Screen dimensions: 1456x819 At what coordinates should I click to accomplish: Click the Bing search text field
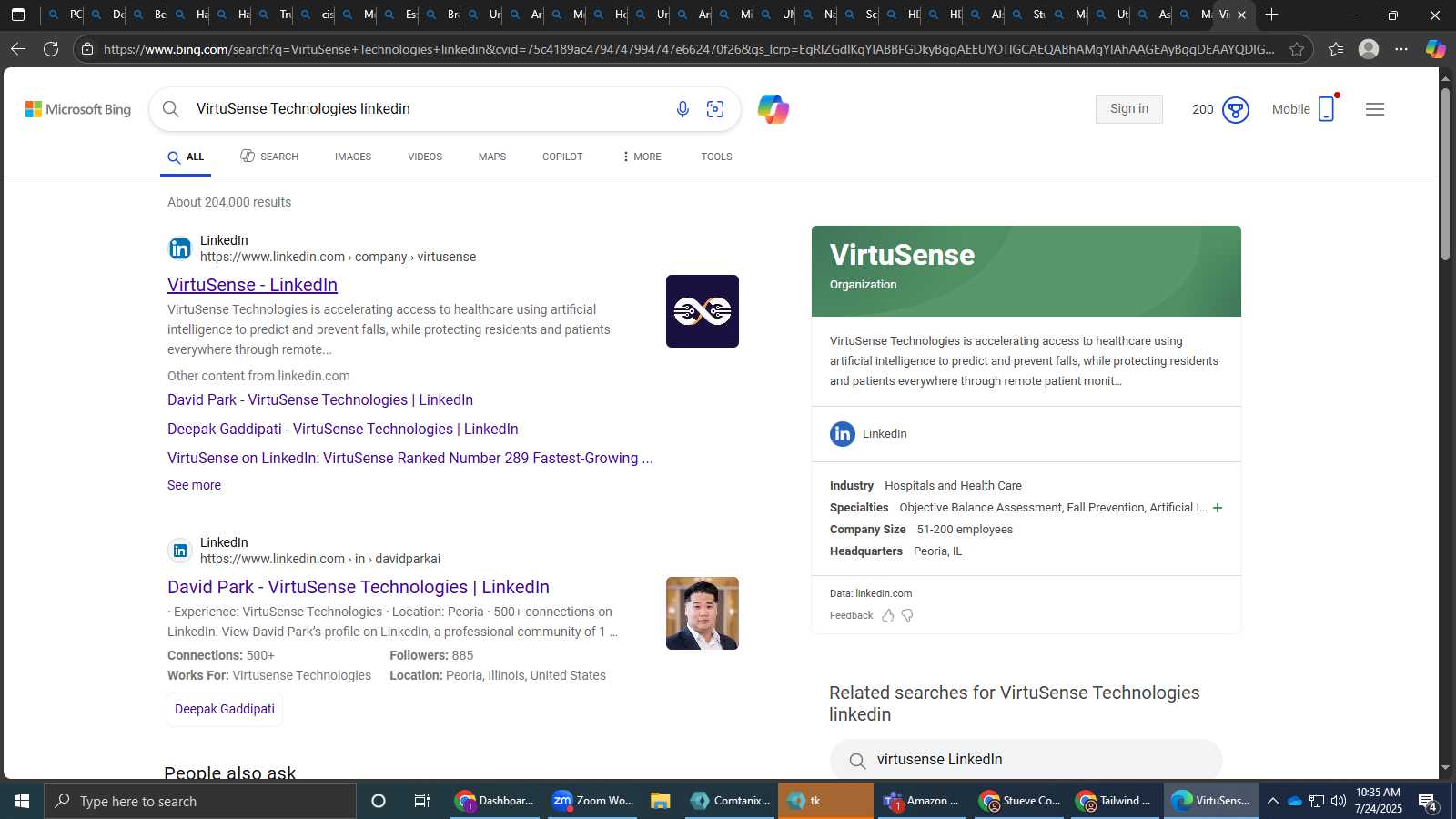428,109
